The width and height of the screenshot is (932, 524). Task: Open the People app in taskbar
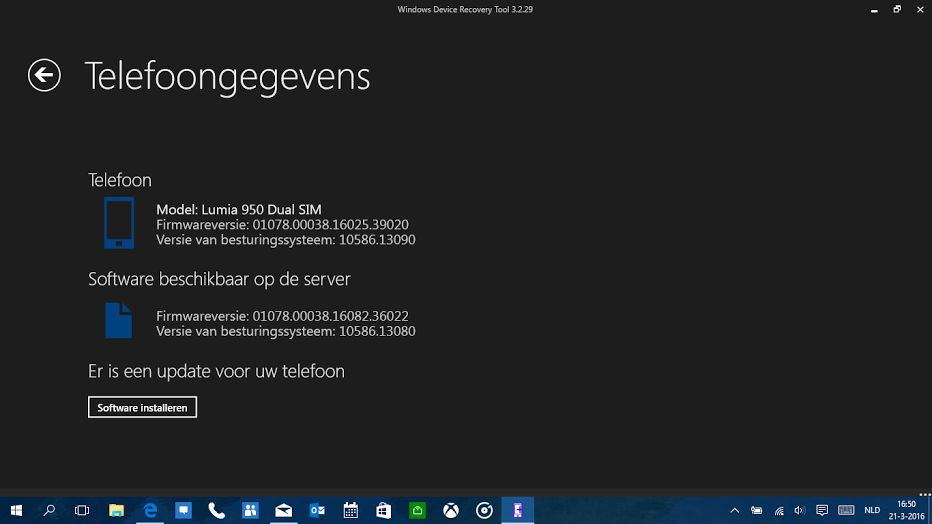click(250, 510)
